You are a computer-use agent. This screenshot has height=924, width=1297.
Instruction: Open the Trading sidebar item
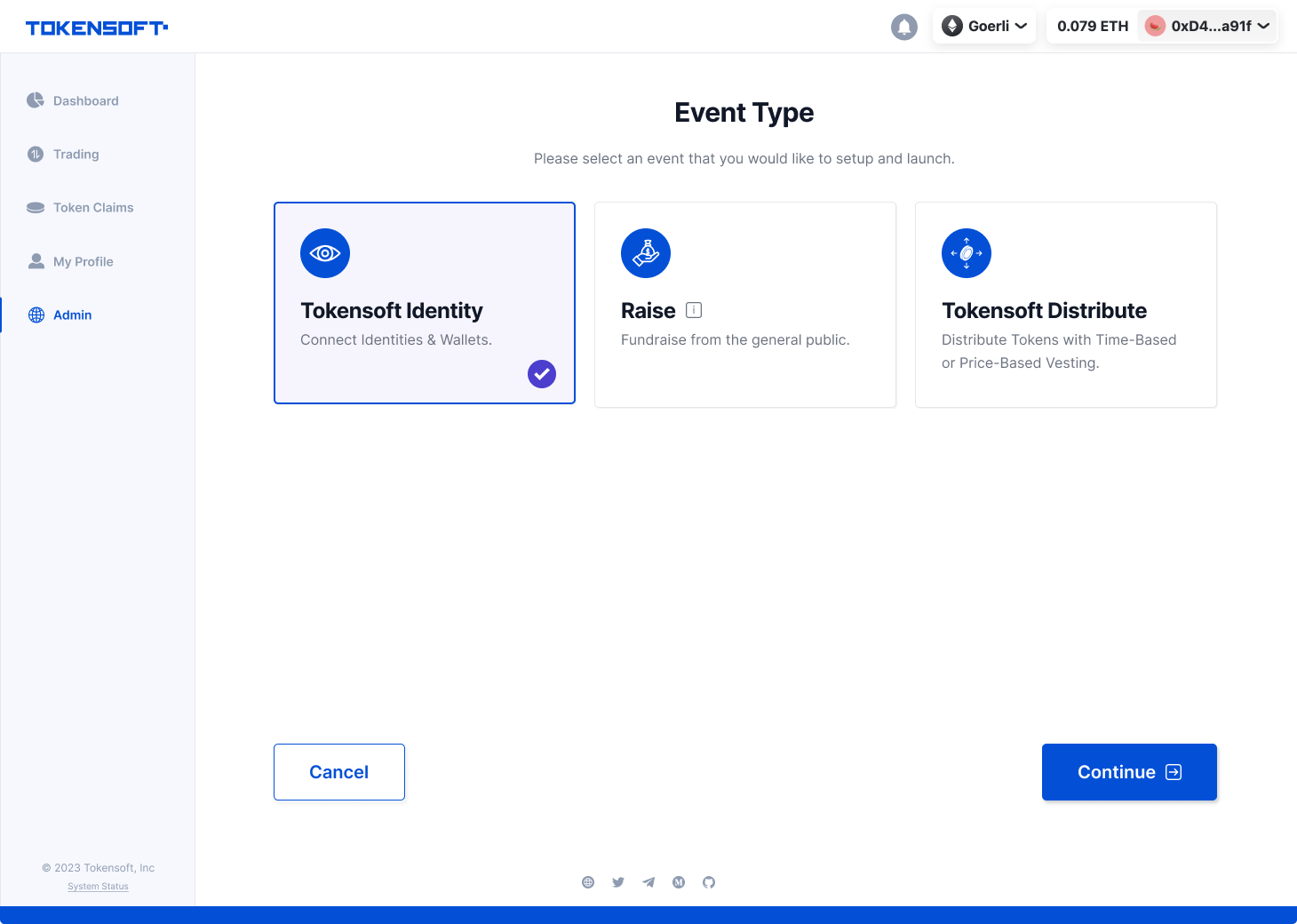[x=76, y=154]
